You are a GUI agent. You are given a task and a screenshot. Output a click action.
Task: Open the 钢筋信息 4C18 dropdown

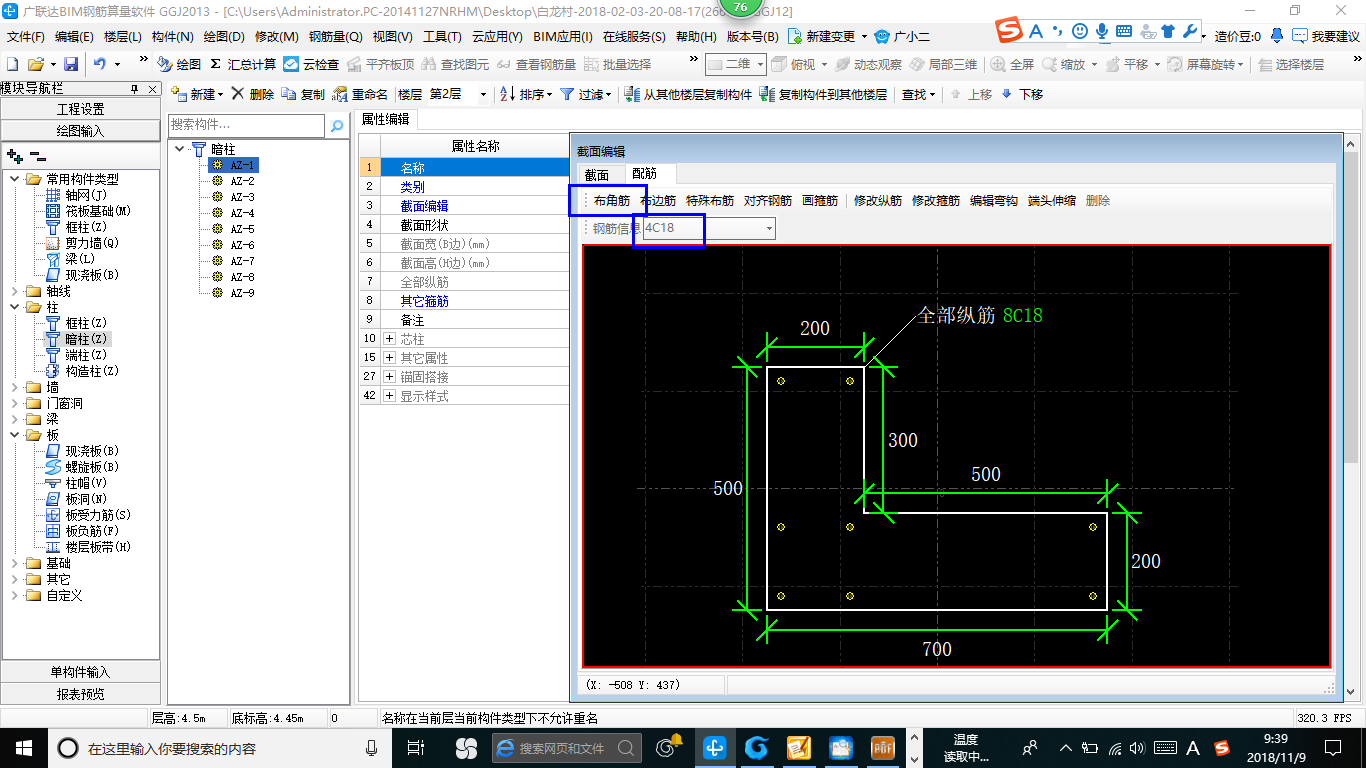click(769, 228)
